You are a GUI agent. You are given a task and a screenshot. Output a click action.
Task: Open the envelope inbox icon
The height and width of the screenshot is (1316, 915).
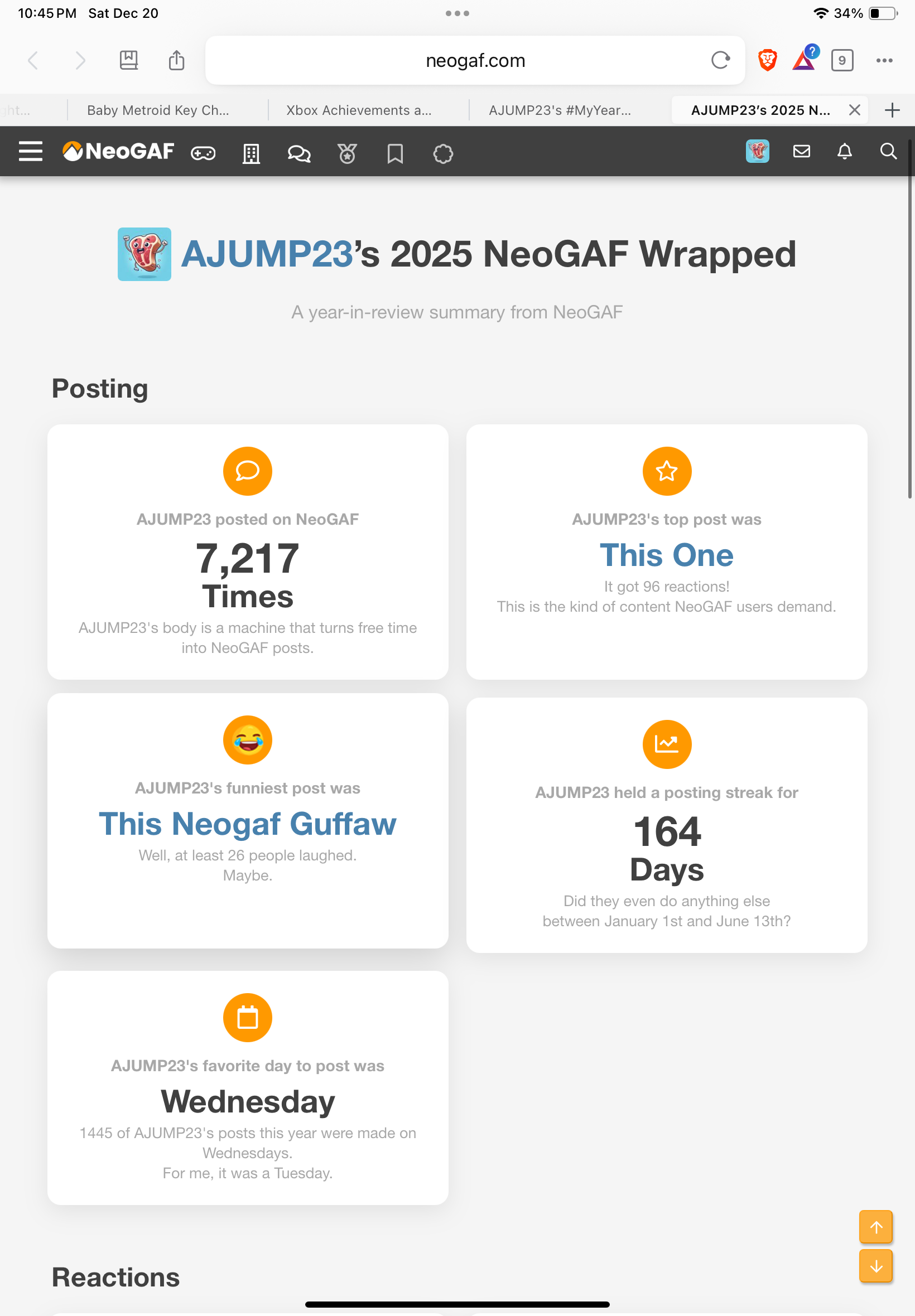[801, 151]
